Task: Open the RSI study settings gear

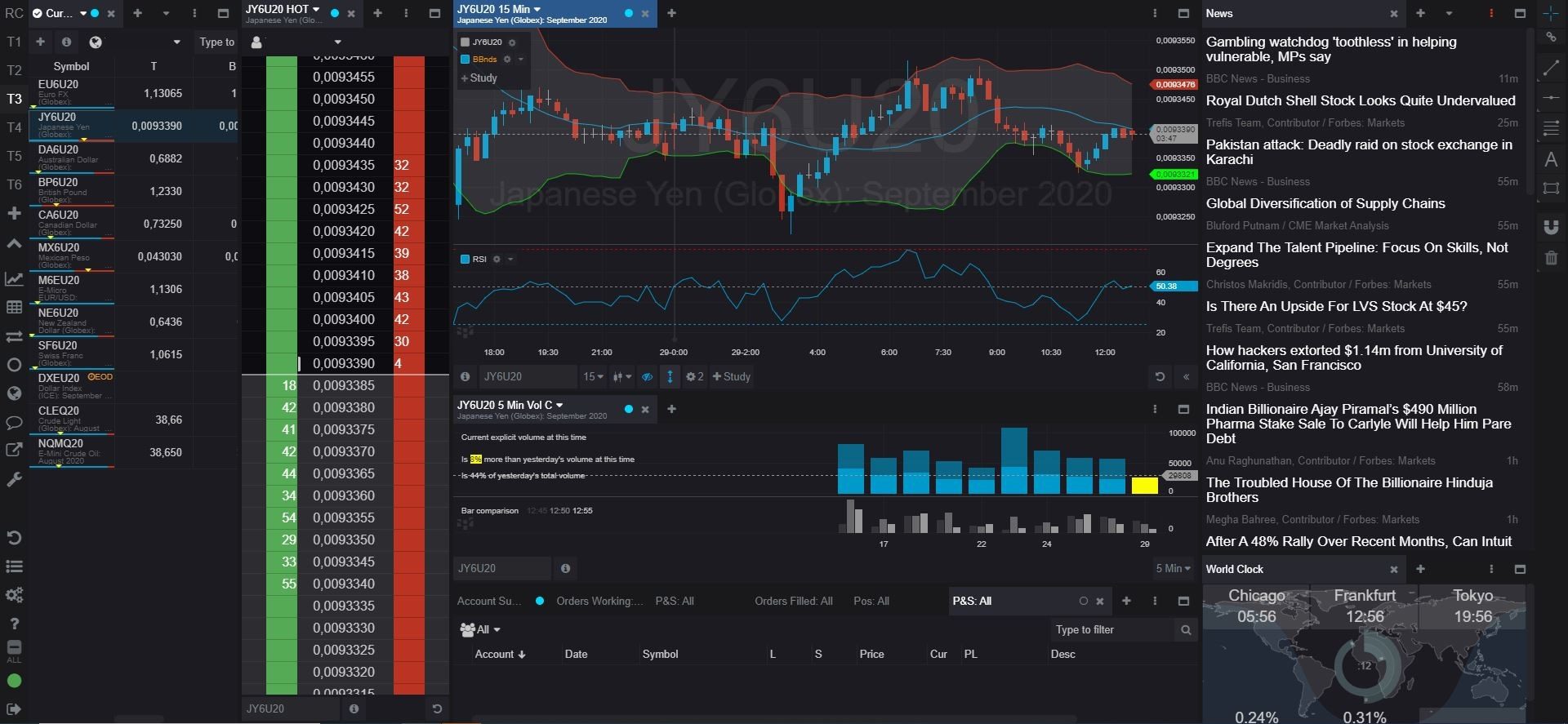Action: [497, 260]
